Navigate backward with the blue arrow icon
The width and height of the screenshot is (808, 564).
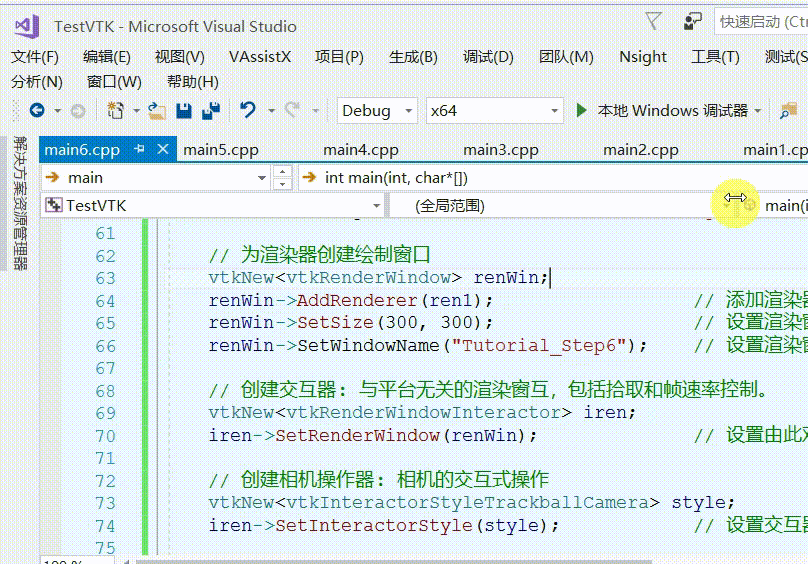coord(37,110)
